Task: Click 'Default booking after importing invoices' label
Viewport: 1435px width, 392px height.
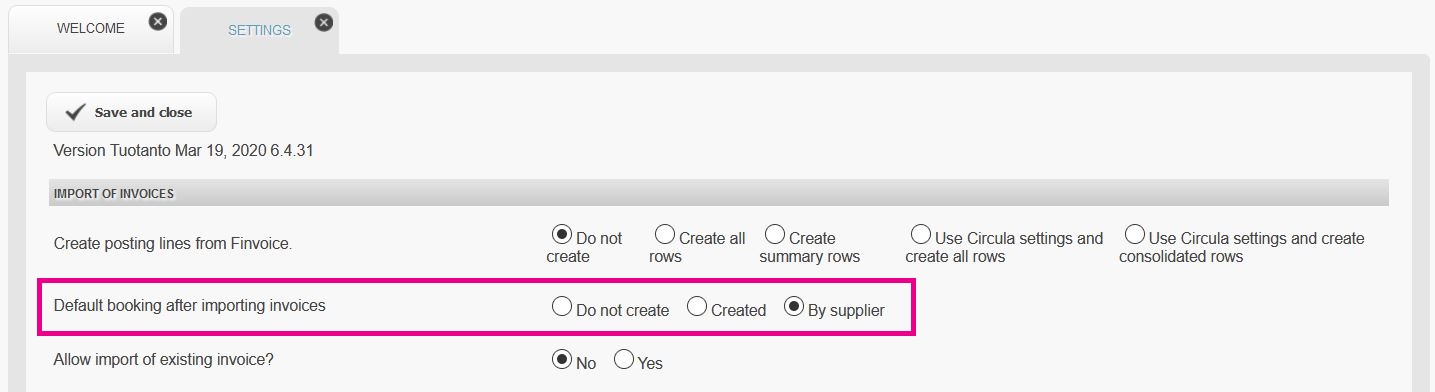Action: click(x=189, y=306)
